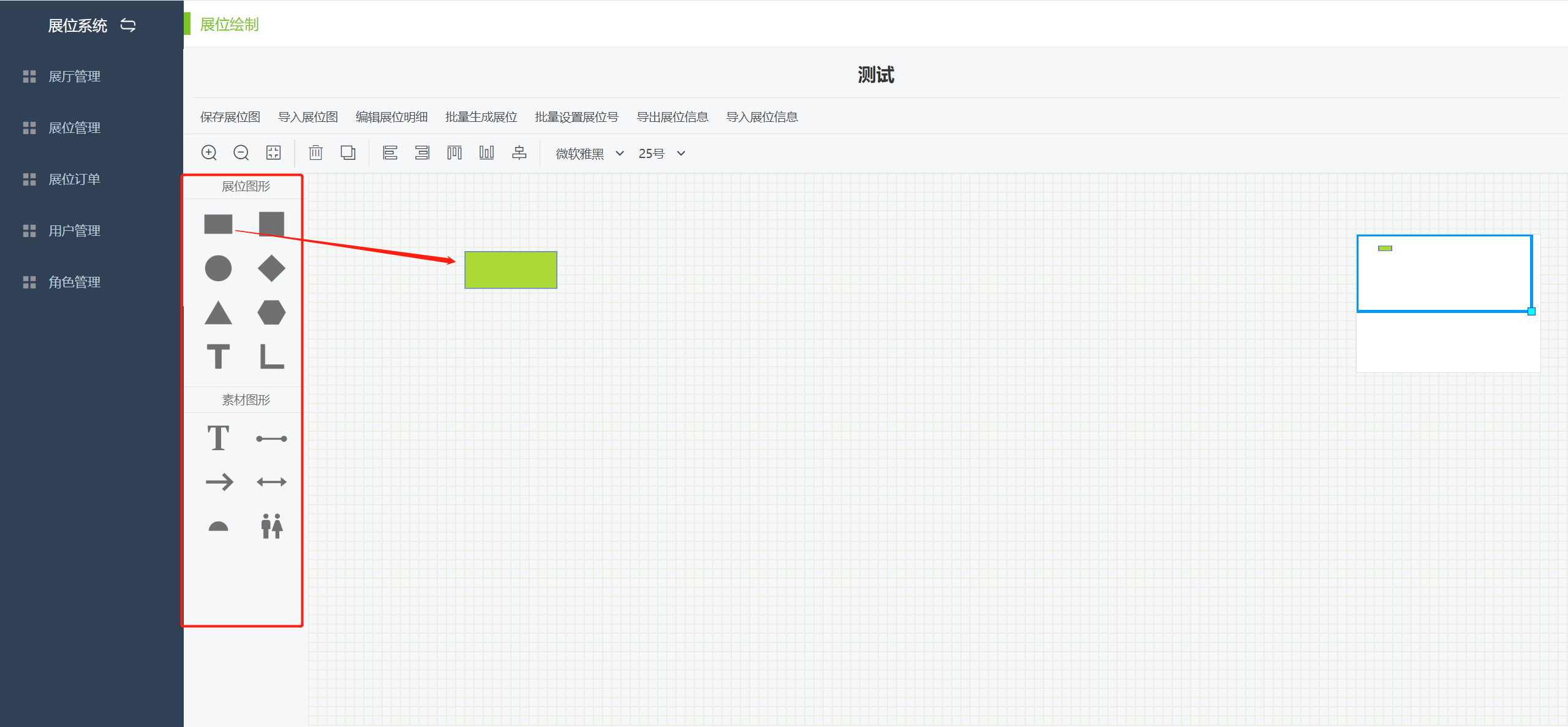Click the delete trash can icon

[315, 153]
